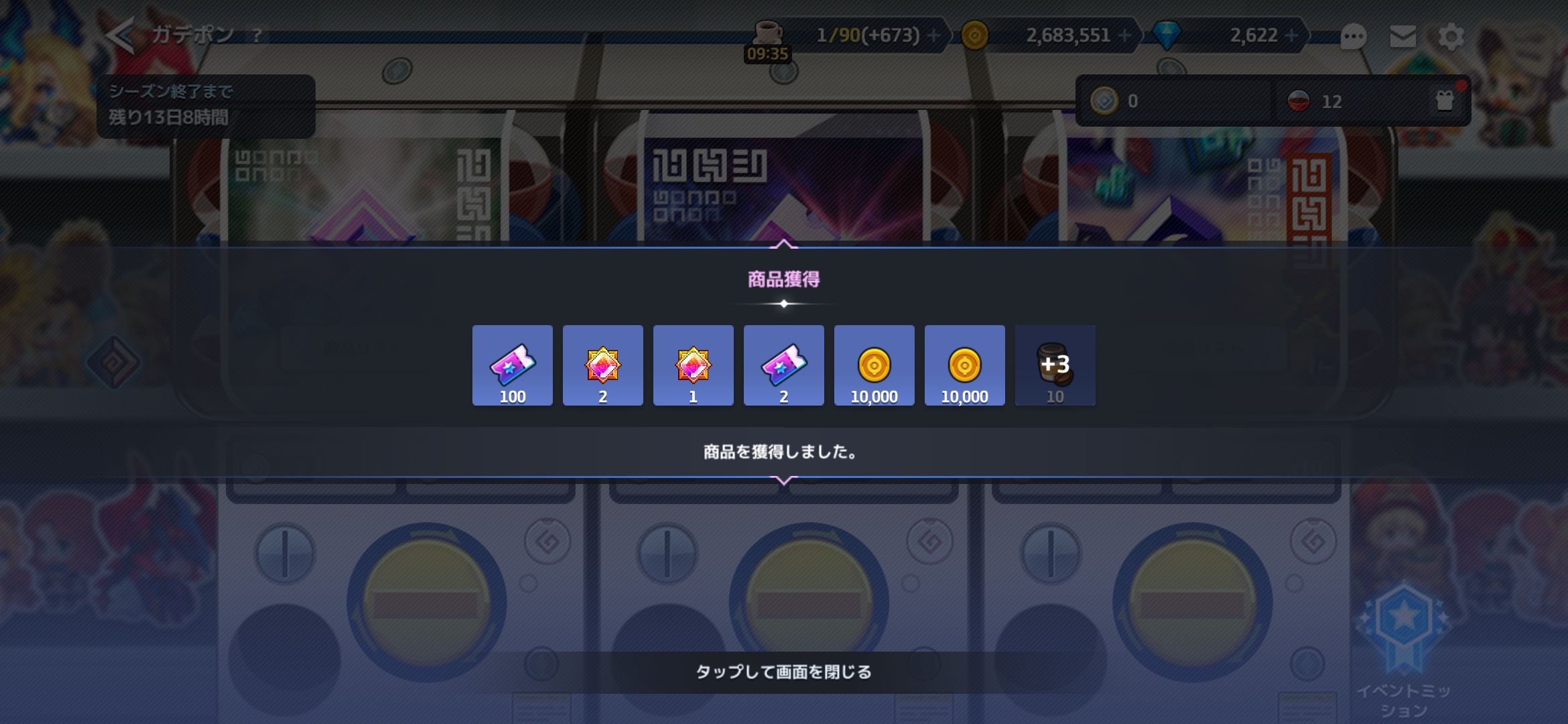Tap the plus beside gold 2,683,551

(x=1125, y=35)
